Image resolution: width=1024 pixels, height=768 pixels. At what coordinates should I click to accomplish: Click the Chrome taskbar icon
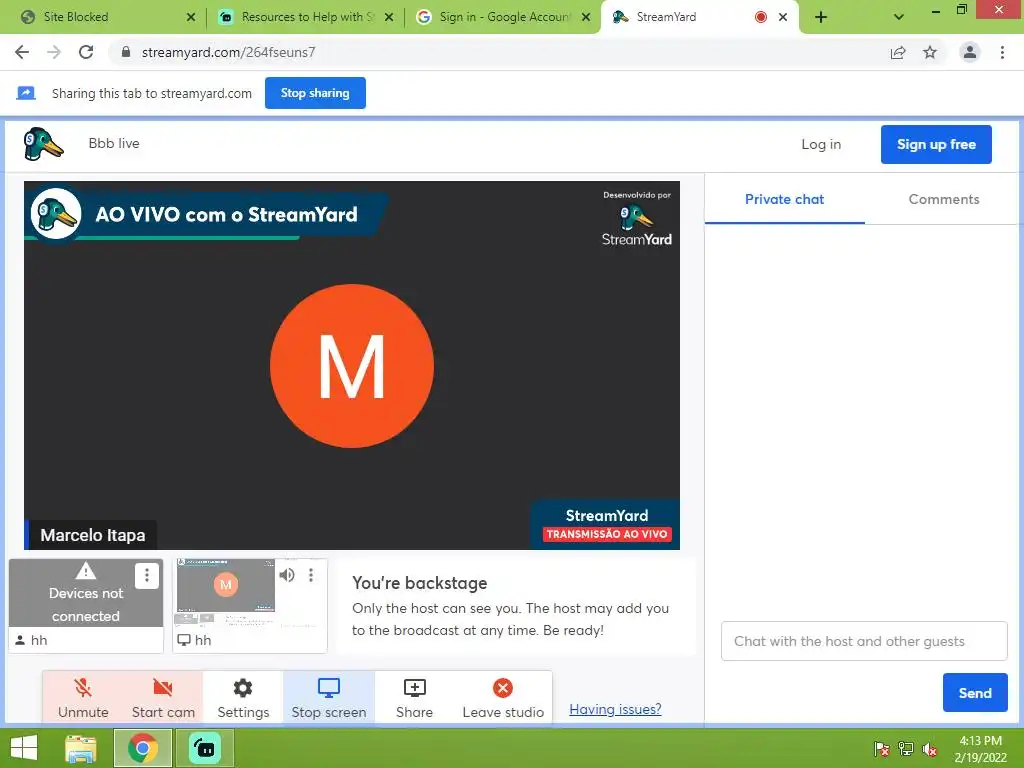(x=143, y=748)
